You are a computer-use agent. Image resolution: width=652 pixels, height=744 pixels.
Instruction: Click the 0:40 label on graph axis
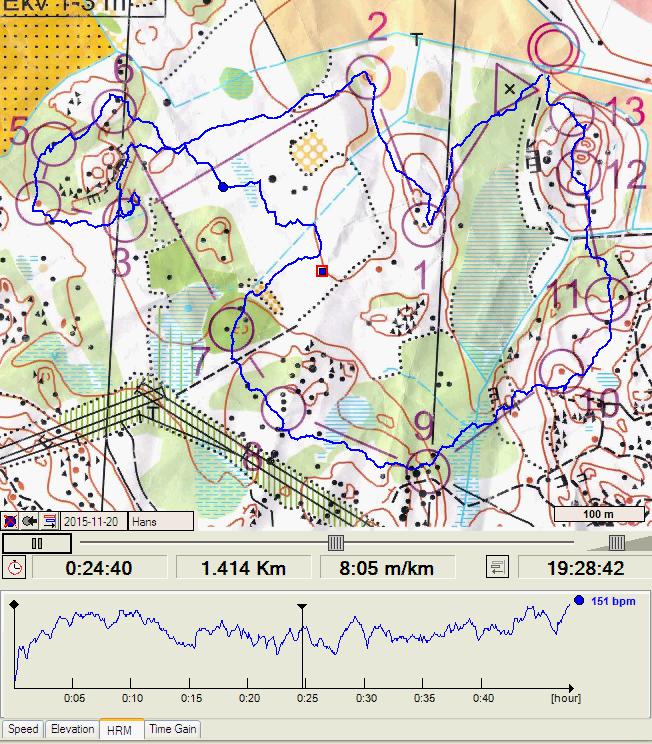coord(483,698)
